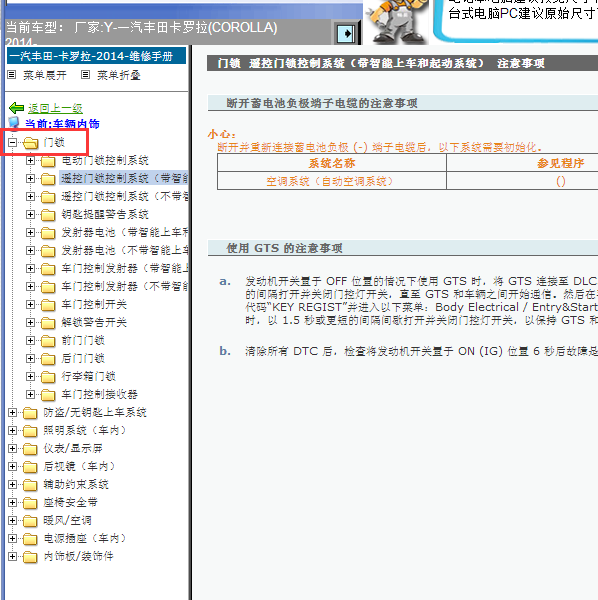Screen dimensions: 598x600
Task: Click folder icon of 暖风/空调
Action: pyautogui.click(x=30, y=521)
